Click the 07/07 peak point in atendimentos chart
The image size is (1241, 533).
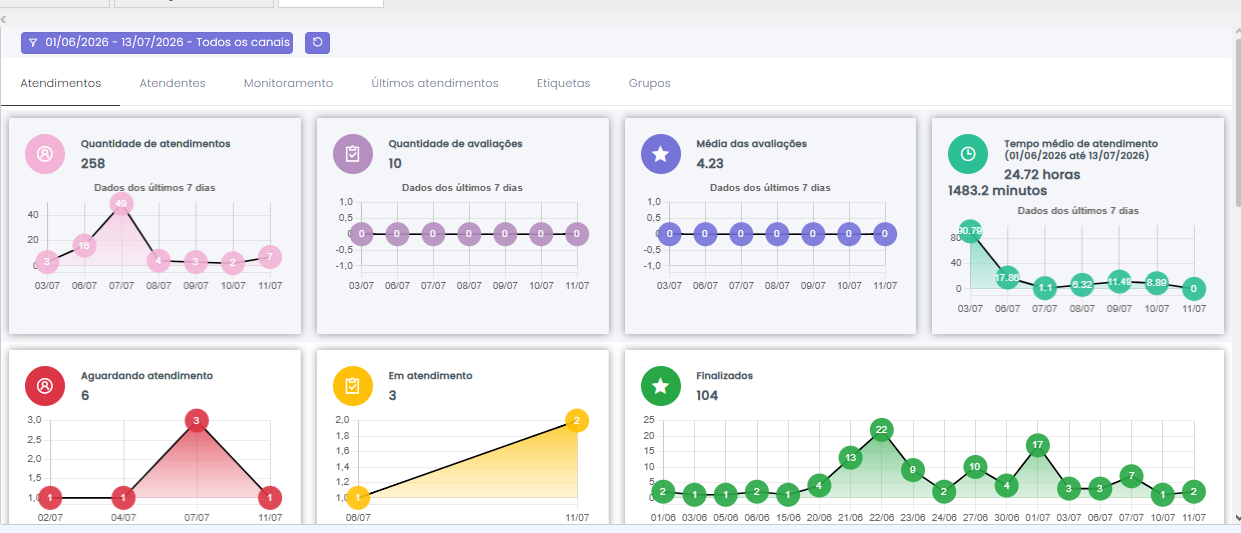pos(121,204)
